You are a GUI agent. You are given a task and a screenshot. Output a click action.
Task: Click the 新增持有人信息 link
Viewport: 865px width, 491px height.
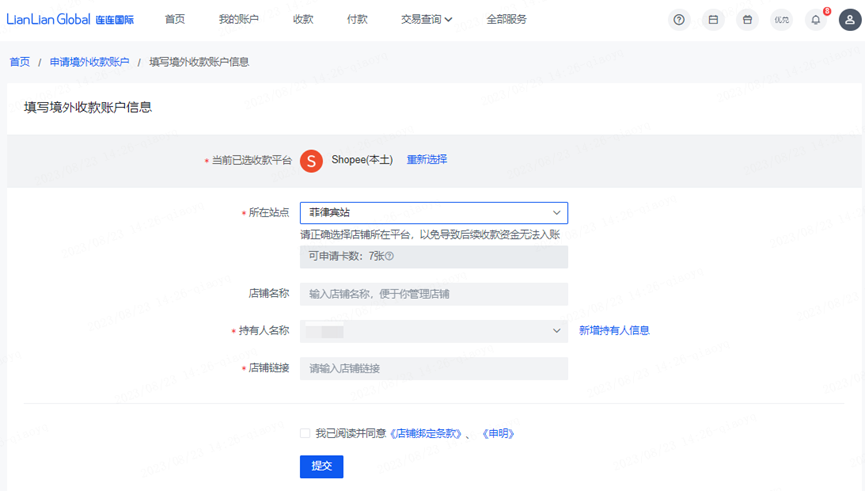pyautogui.click(x=614, y=330)
